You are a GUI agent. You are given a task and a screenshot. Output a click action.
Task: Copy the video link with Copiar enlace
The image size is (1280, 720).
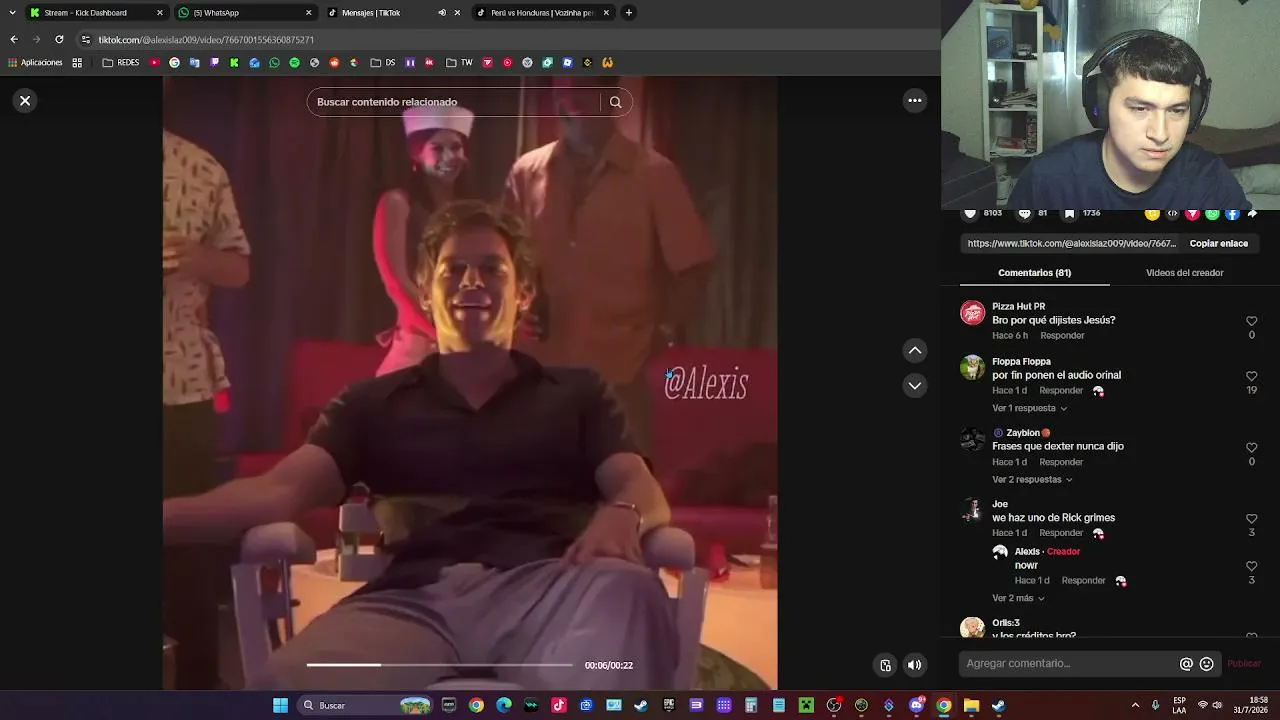point(1218,243)
